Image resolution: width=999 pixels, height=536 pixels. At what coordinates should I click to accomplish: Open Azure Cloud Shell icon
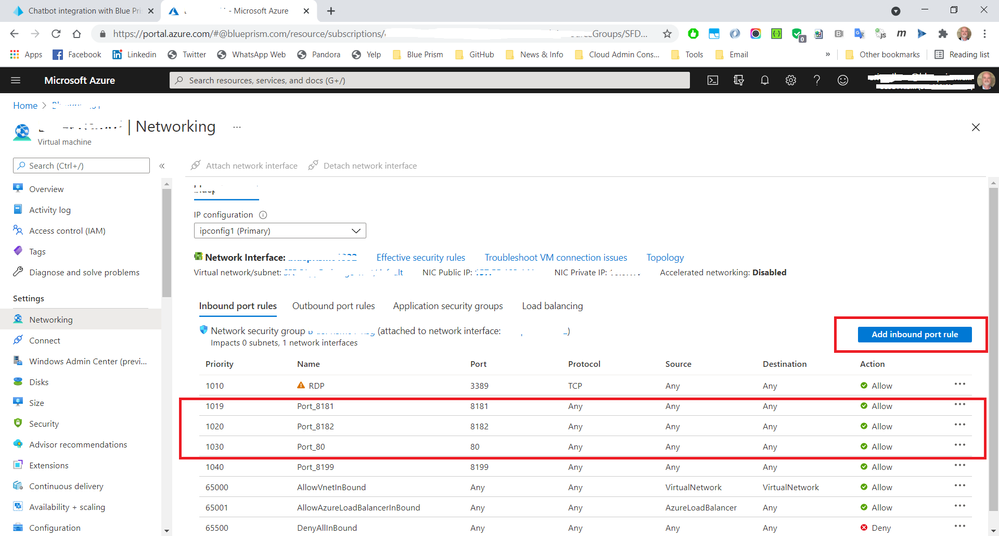(x=713, y=80)
